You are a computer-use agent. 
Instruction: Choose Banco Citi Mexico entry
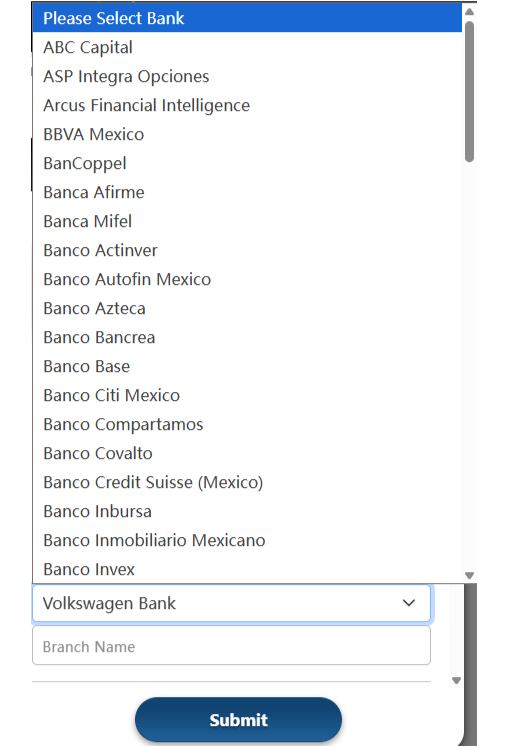(247, 395)
